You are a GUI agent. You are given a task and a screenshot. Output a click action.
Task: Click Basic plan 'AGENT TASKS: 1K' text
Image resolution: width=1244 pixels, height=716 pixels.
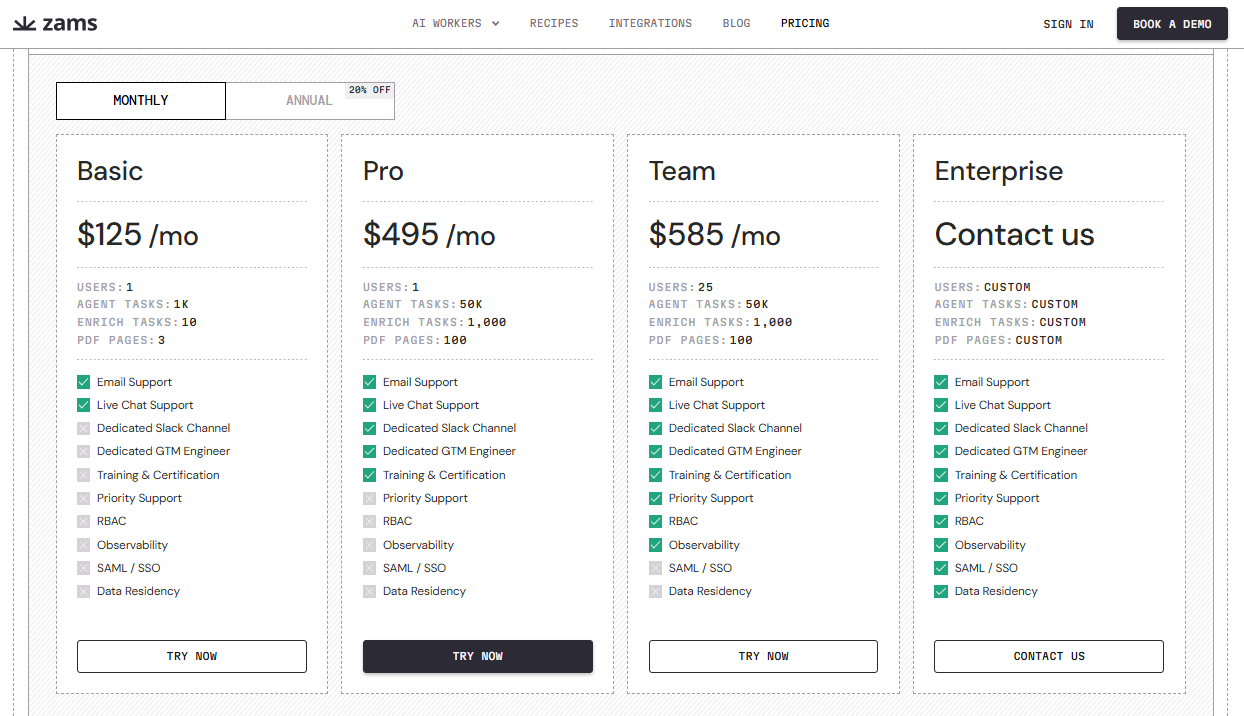[133, 304]
